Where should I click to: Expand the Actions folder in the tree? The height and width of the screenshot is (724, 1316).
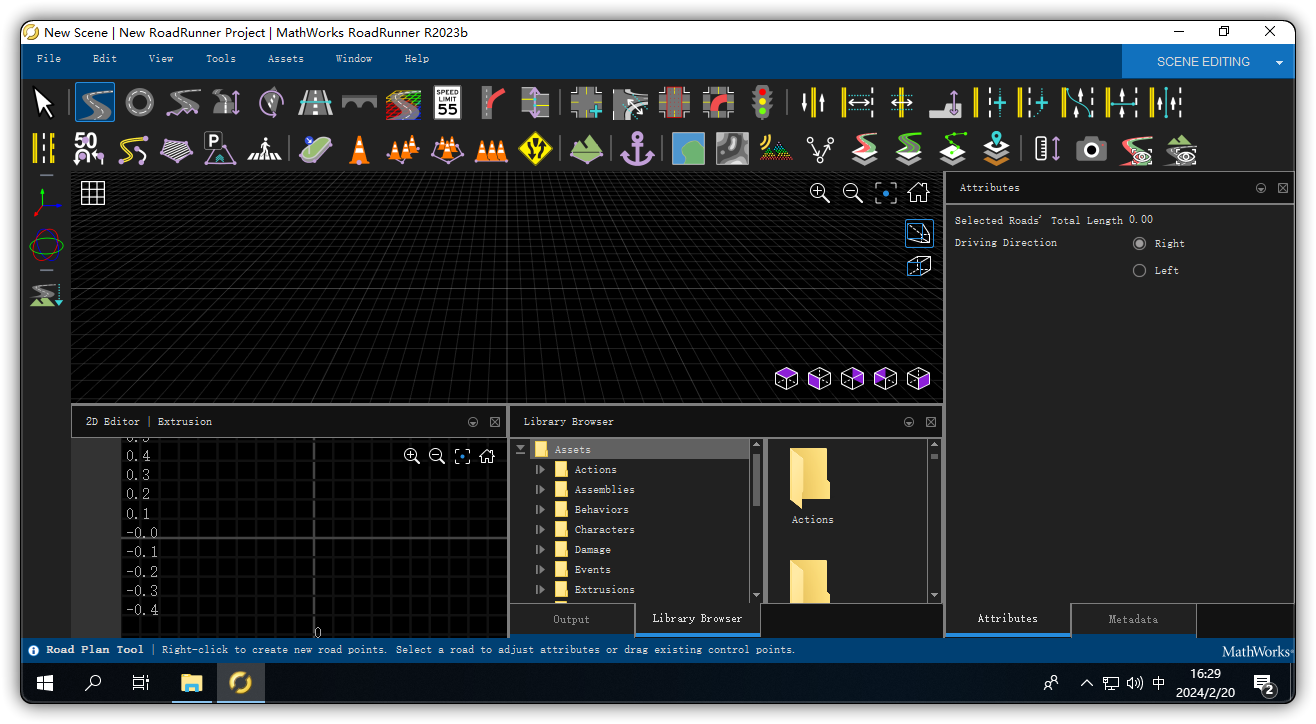click(x=540, y=470)
